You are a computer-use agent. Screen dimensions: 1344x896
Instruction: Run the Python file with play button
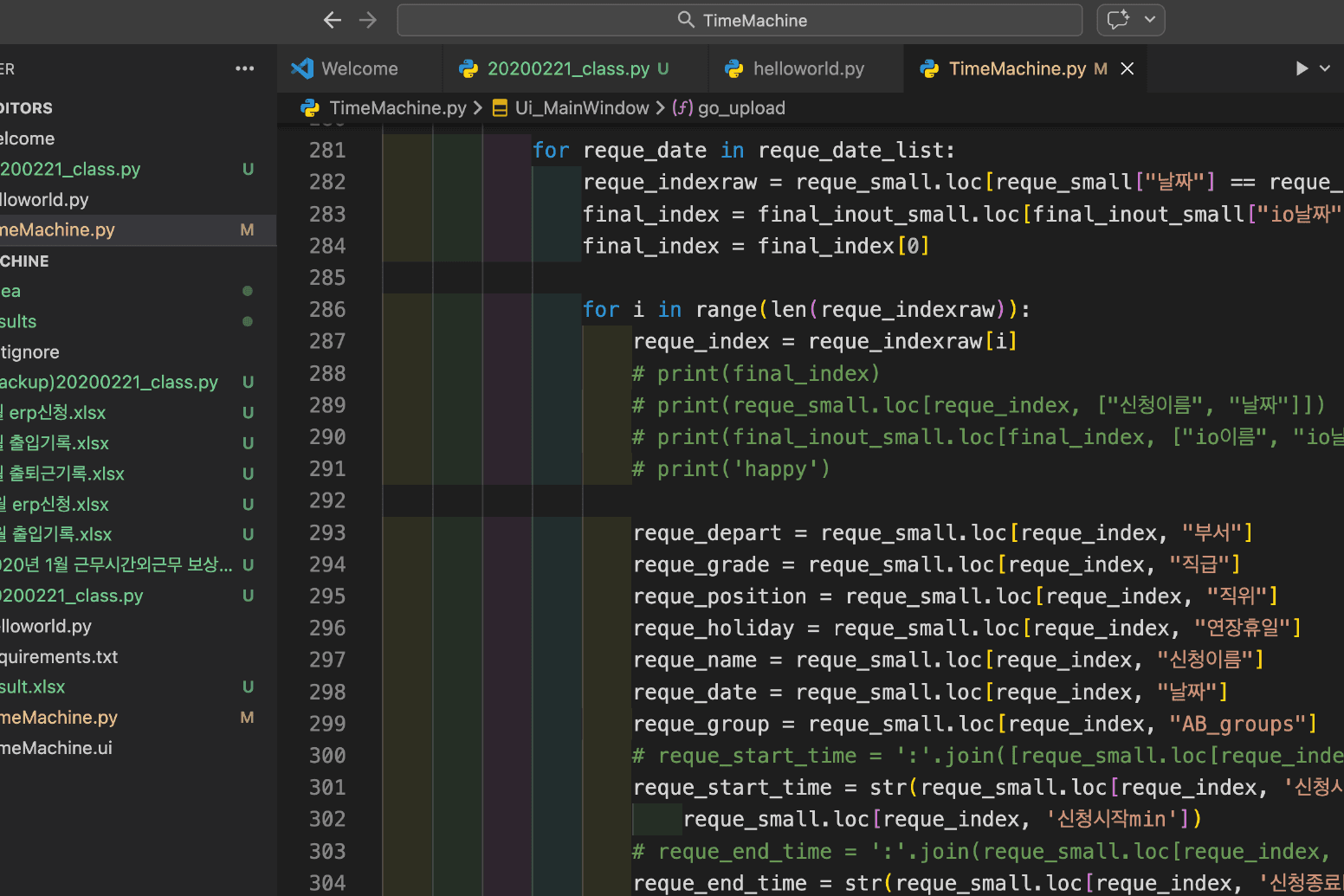[x=1302, y=68]
